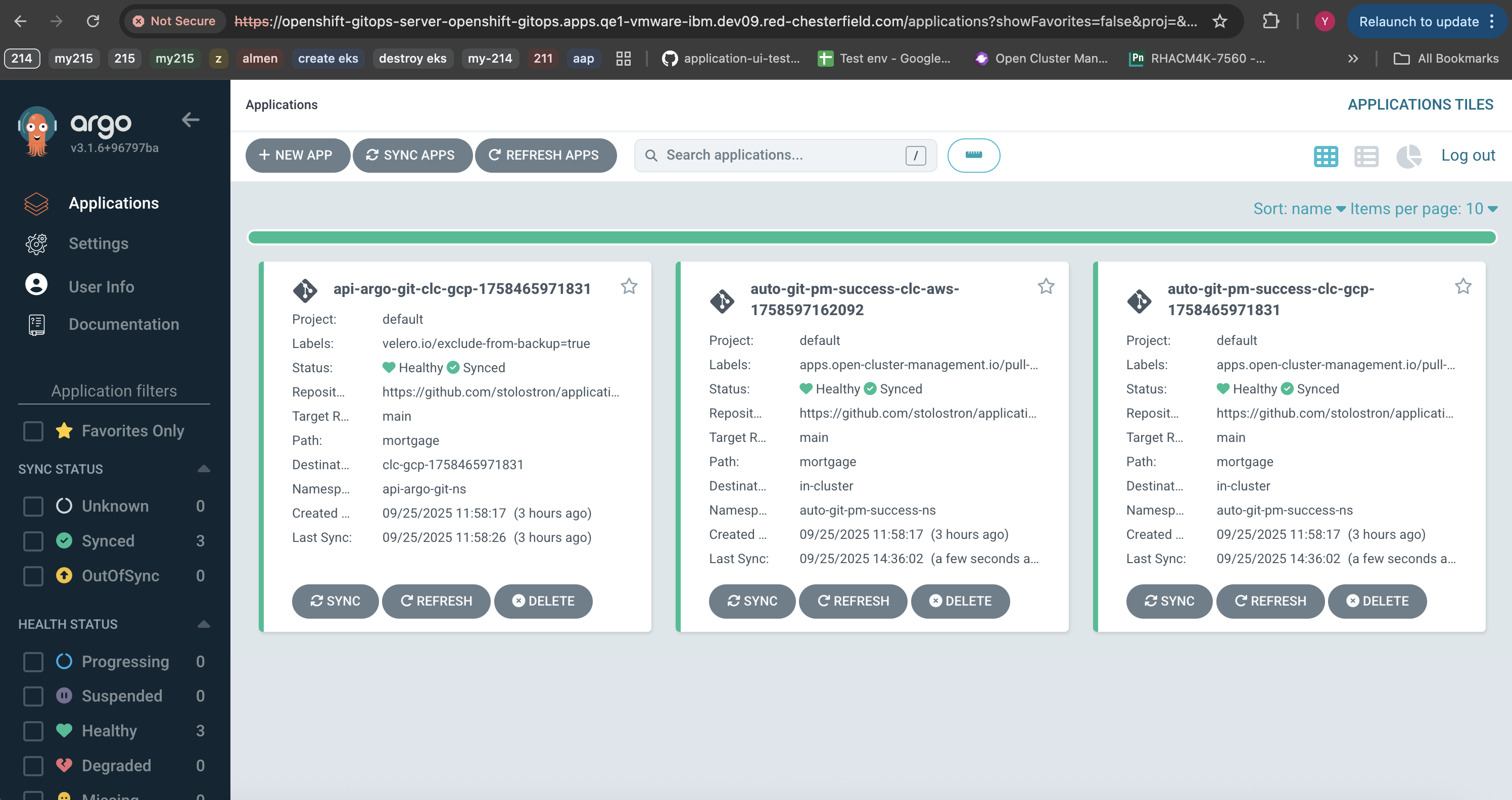Go to Settings in the sidebar
Screen dimensions: 1512x800
click(x=98, y=243)
